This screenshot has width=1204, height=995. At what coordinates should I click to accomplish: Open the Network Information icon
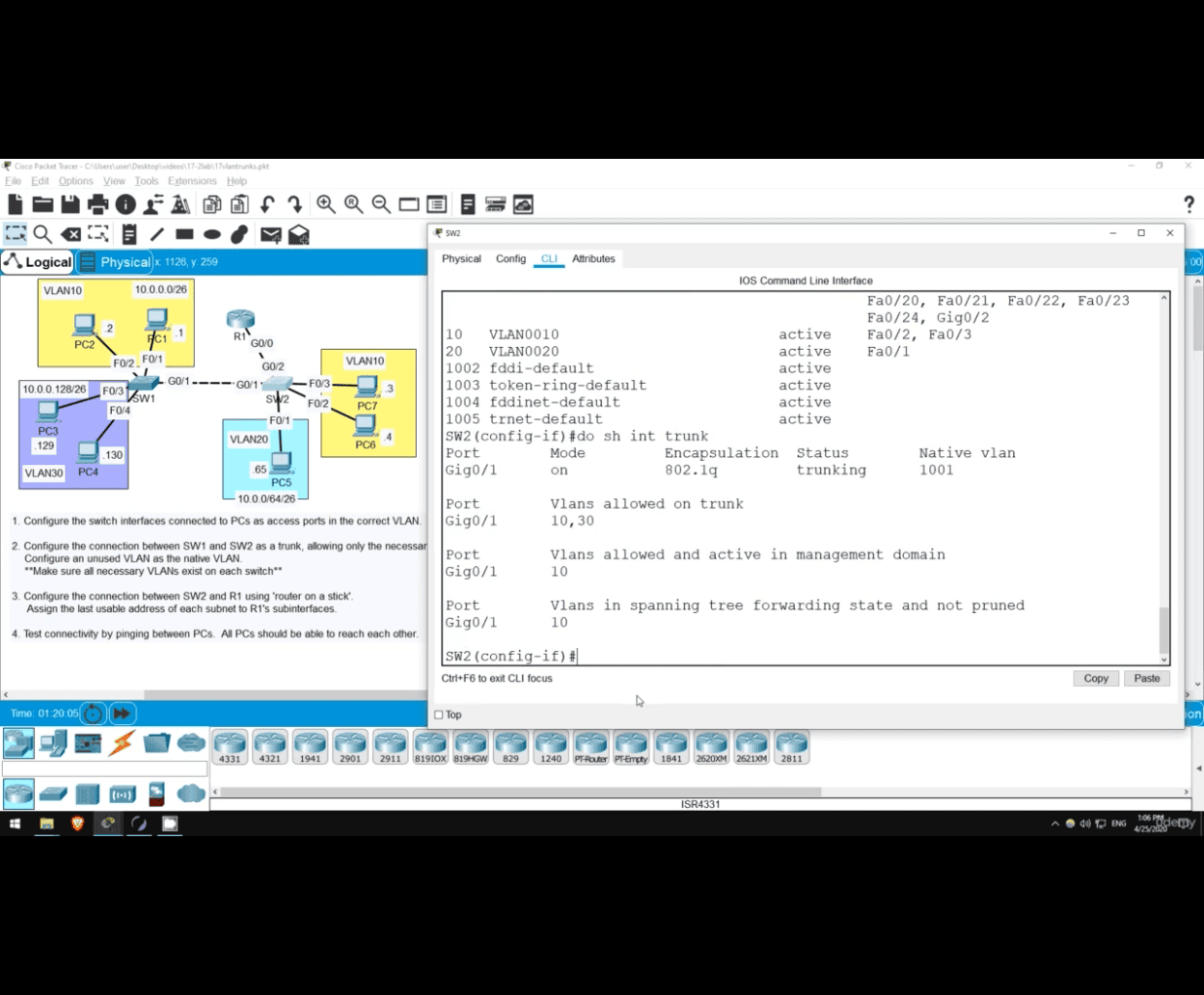click(x=126, y=205)
